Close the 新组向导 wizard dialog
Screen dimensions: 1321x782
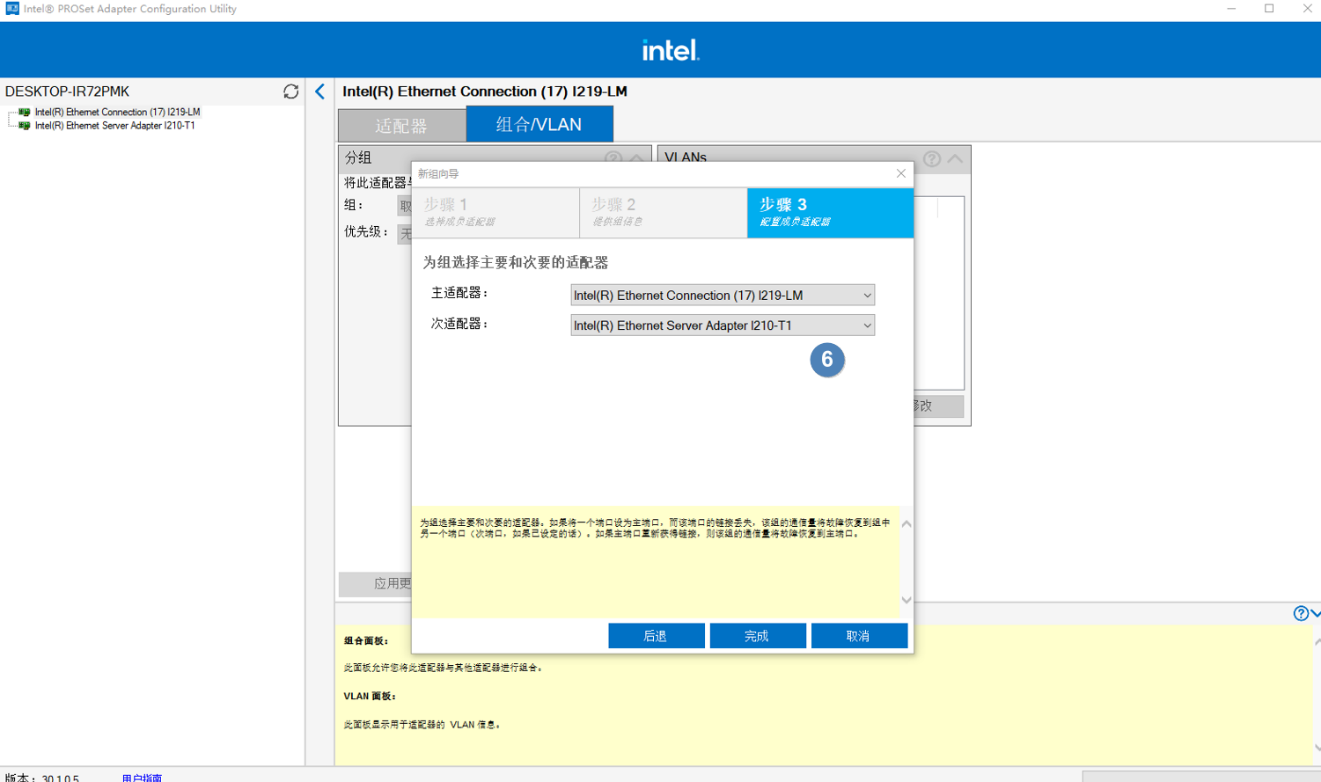[x=901, y=174]
